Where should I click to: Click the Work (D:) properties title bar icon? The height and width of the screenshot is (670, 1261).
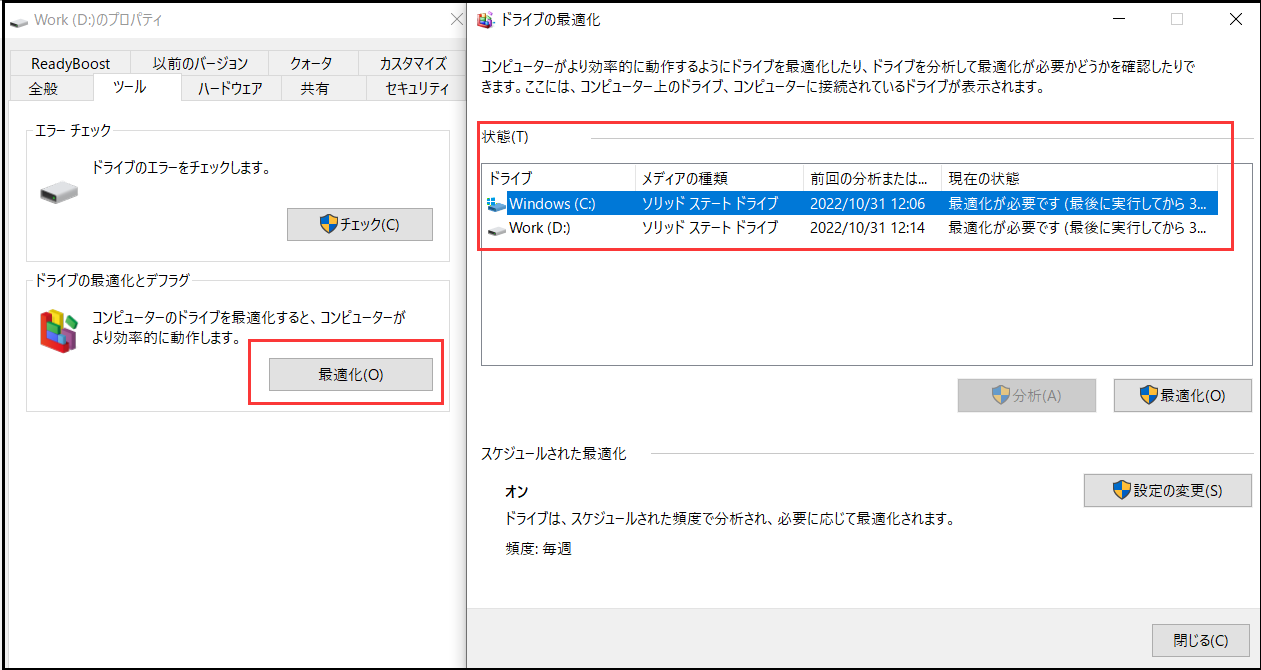point(19,20)
